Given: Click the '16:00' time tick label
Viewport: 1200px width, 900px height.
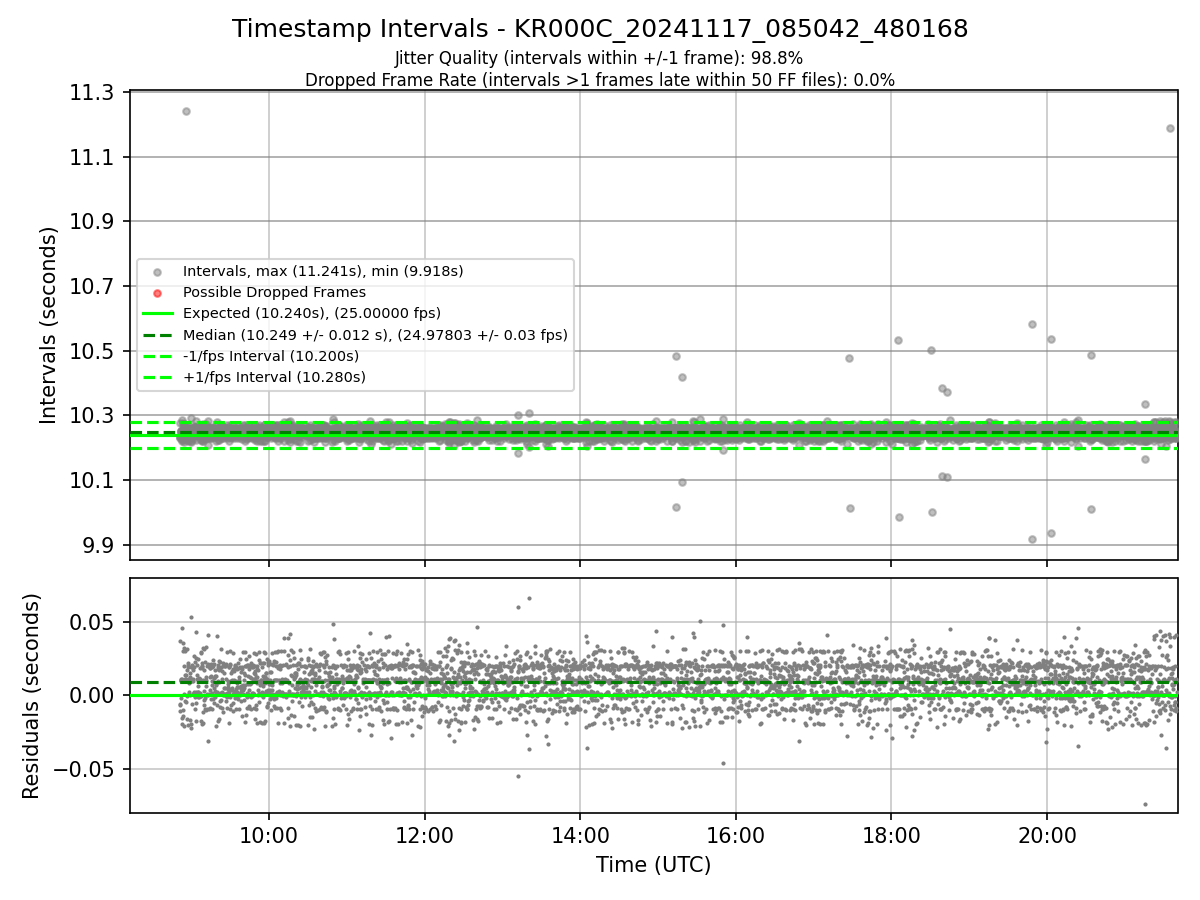Looking at the screenshot, I should tap(736, 835).
